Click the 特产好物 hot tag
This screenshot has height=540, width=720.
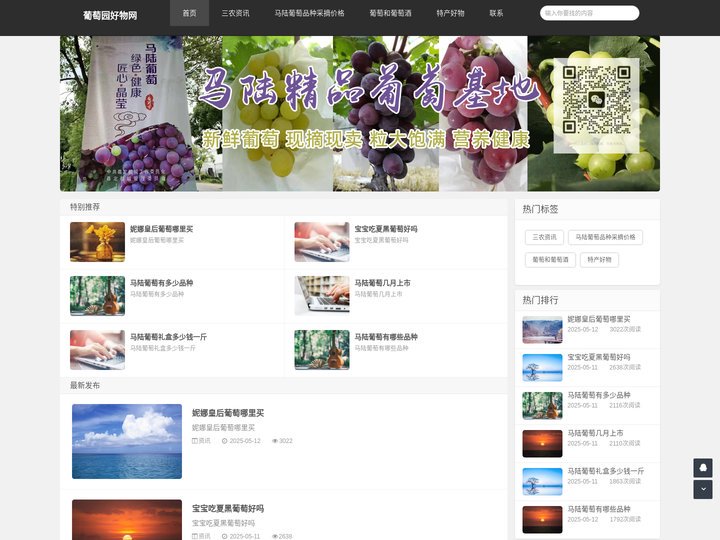tap(600, 260)
